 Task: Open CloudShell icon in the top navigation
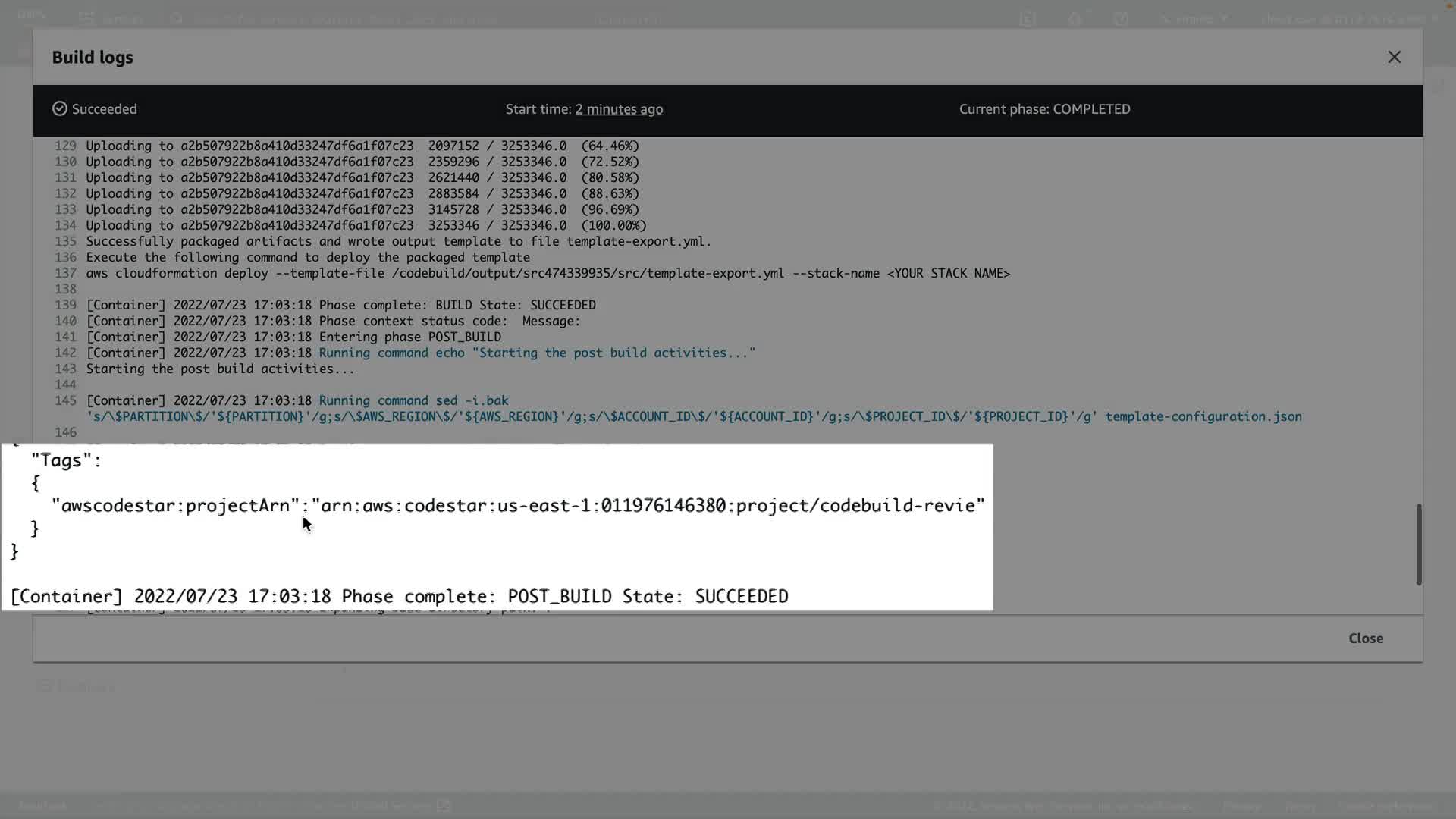coord(1028,19)
